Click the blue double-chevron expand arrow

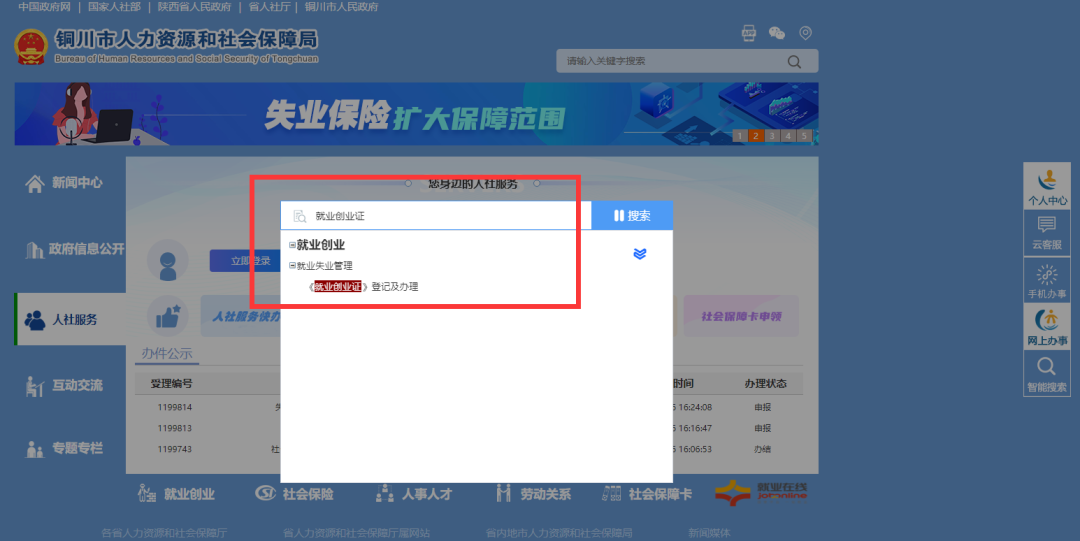(x=640, y=254)
